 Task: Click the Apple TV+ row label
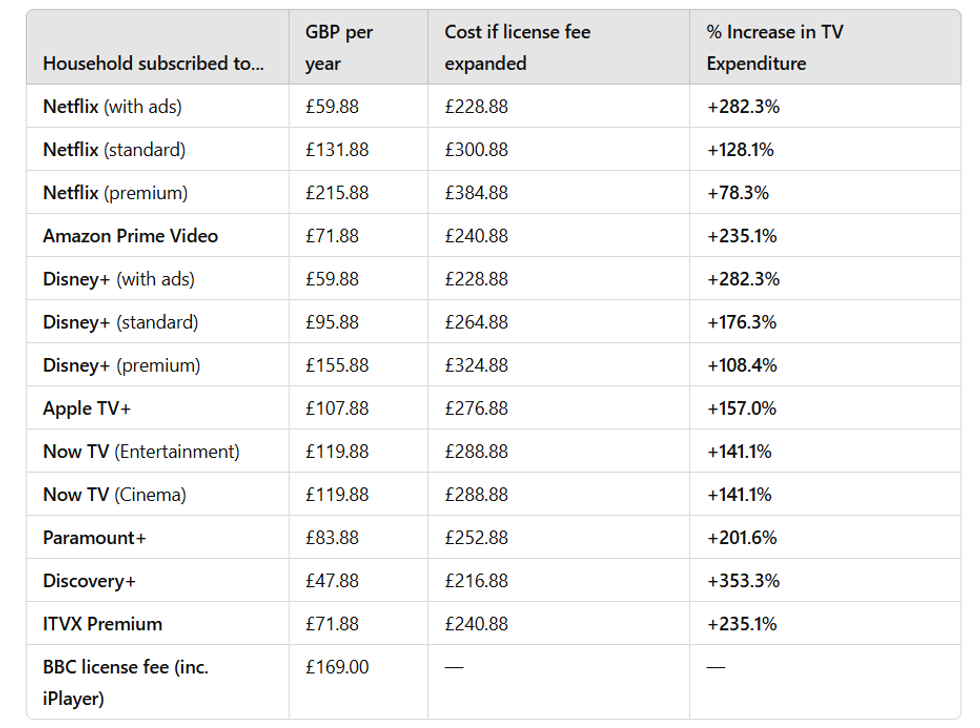click(x=87, y=408)
